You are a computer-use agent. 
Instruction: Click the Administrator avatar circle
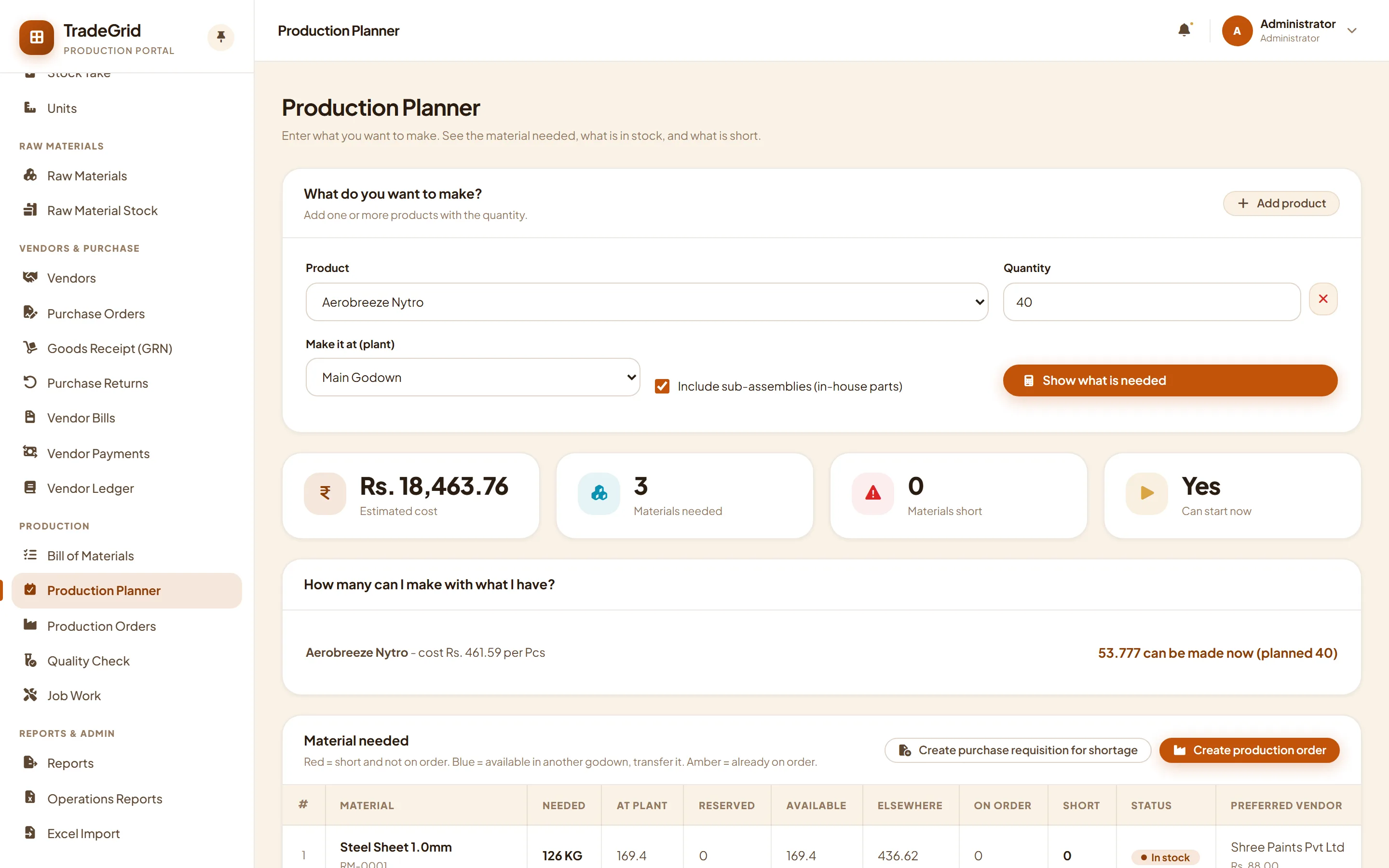point(1237,30)
